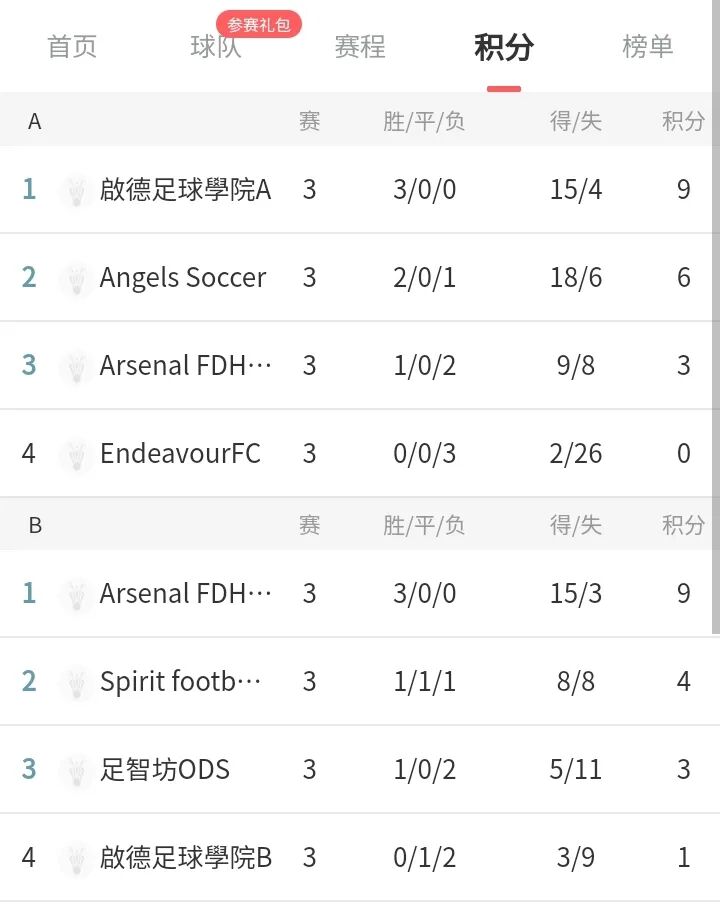Switch to the 赛程 tab

pyautogui.click(x=360, y=47)
